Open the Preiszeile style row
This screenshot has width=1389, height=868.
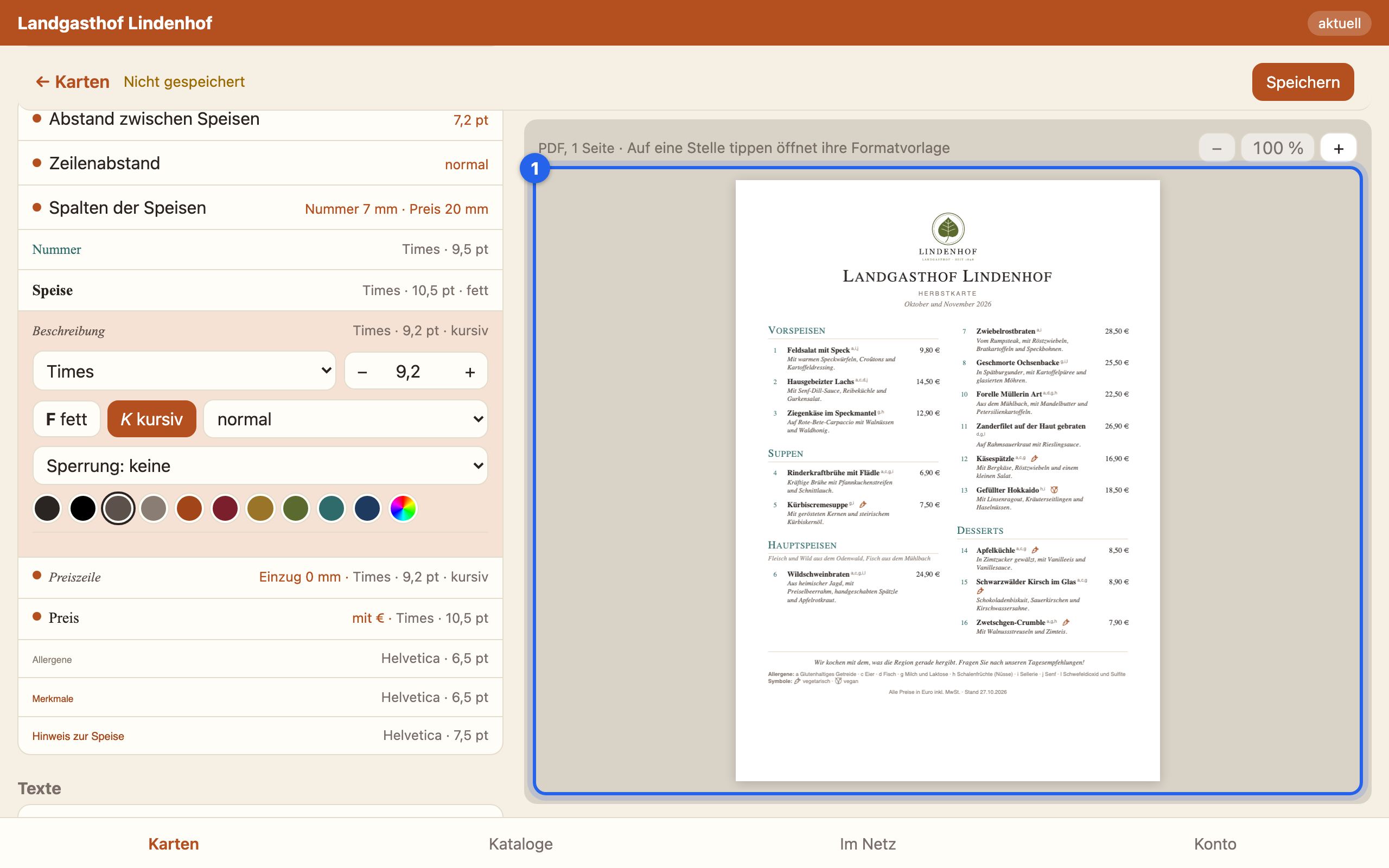click(x=260, y=578)
